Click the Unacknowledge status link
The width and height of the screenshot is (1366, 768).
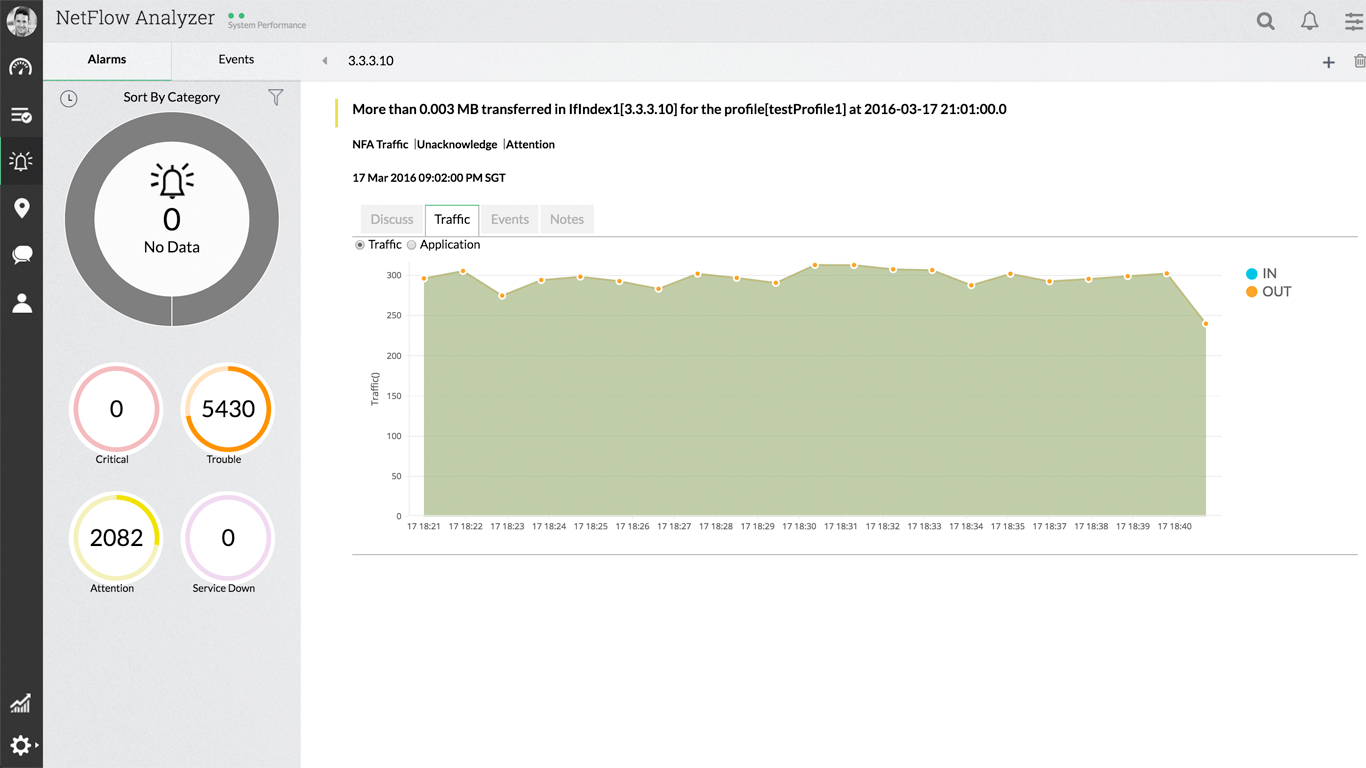pos(457,145)
